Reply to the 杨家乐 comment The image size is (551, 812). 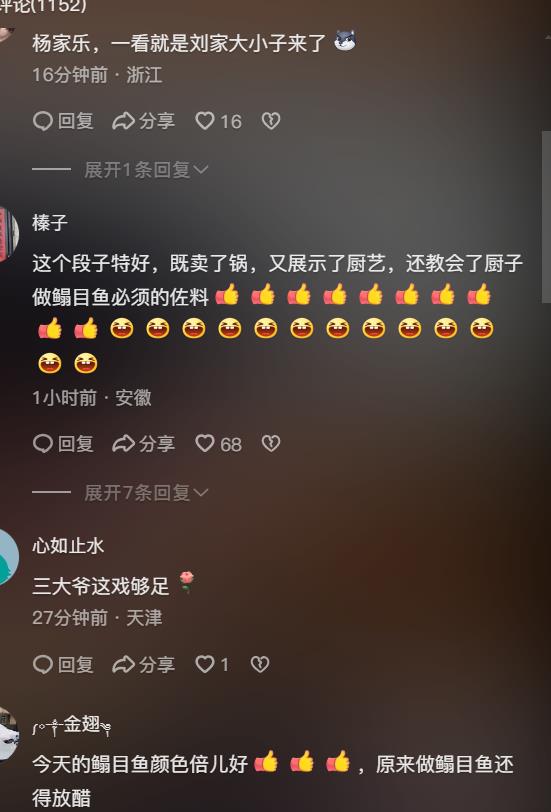(x=63, y=121)
